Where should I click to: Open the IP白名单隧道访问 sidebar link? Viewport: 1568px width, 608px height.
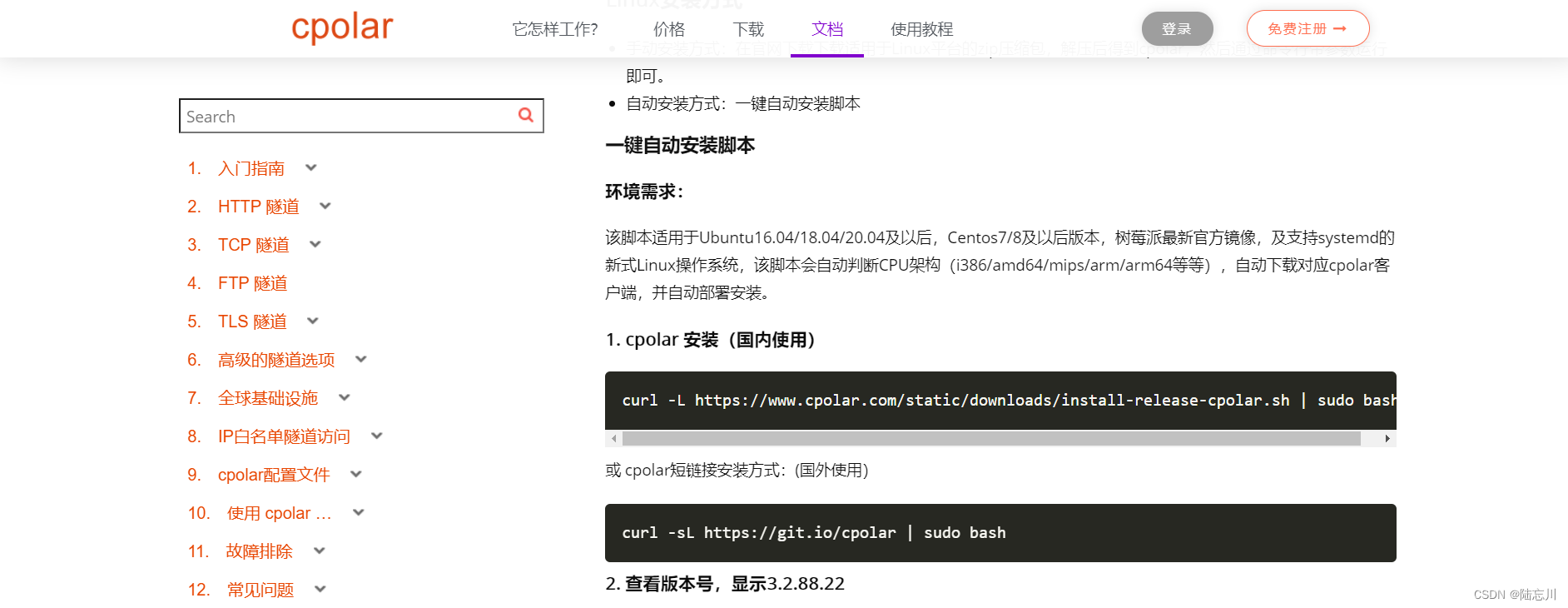(284, 436)
